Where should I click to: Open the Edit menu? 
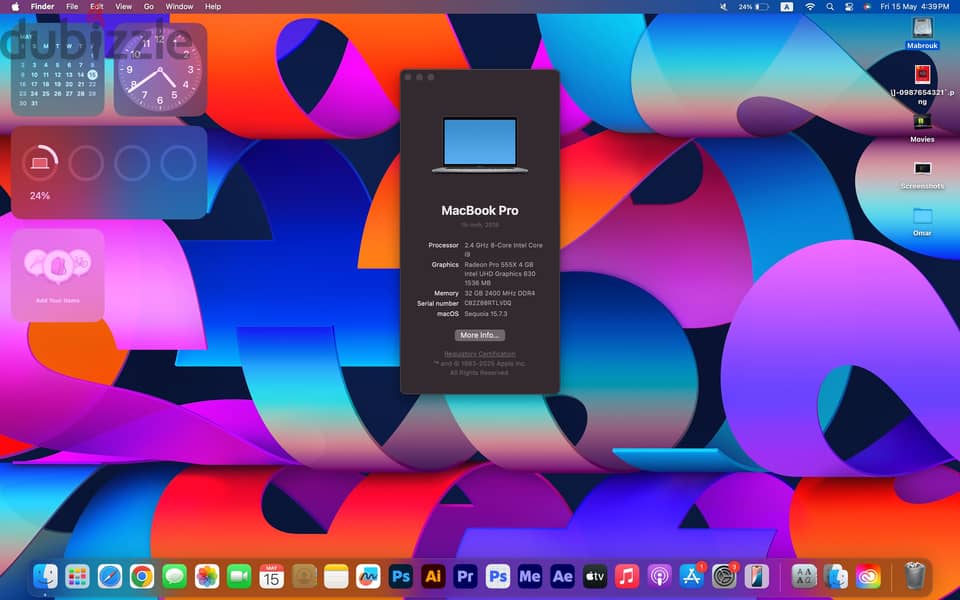pyautogui.click(x=97, y=7)
